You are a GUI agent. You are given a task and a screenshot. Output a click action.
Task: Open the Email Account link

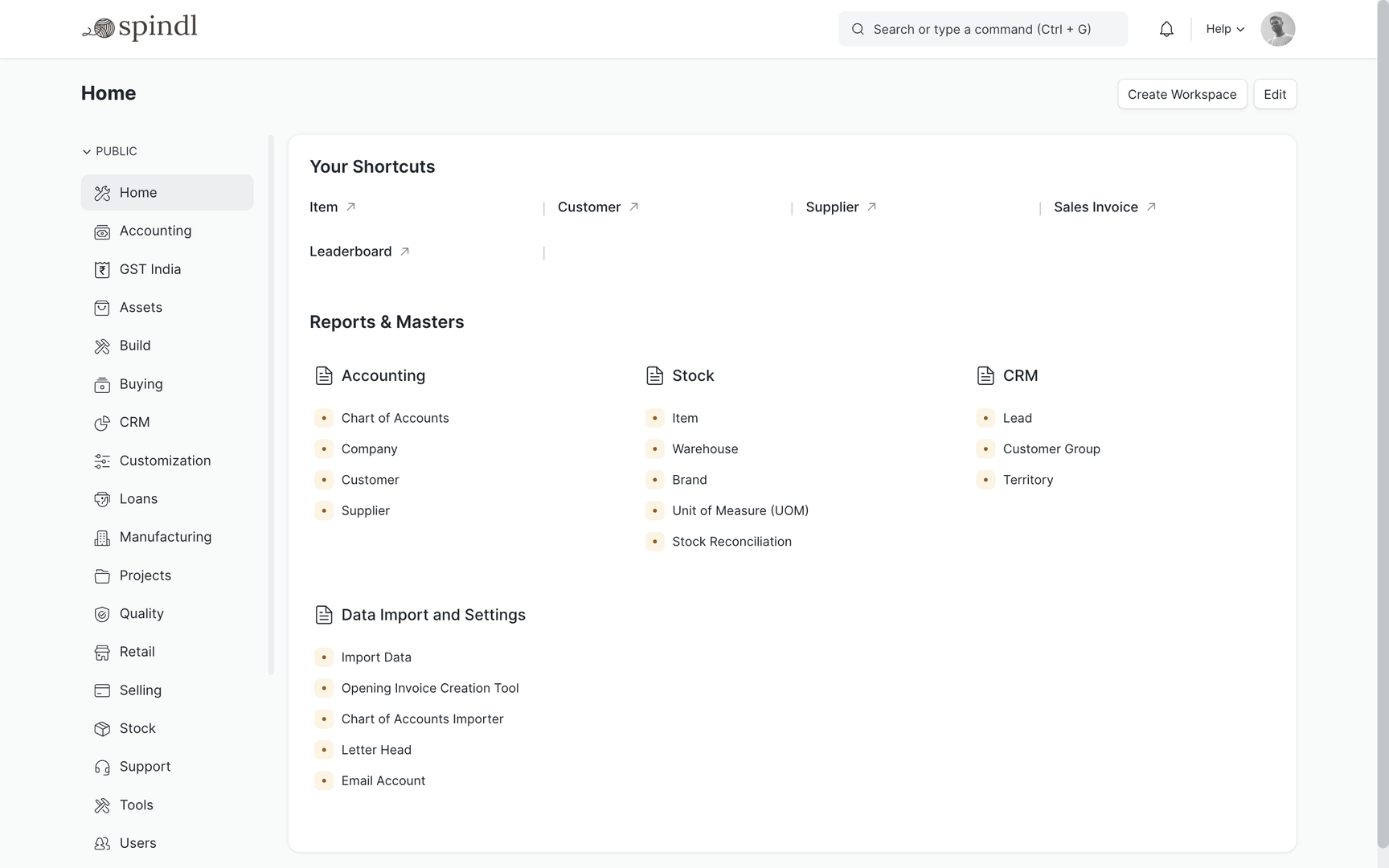coord(383,780)
